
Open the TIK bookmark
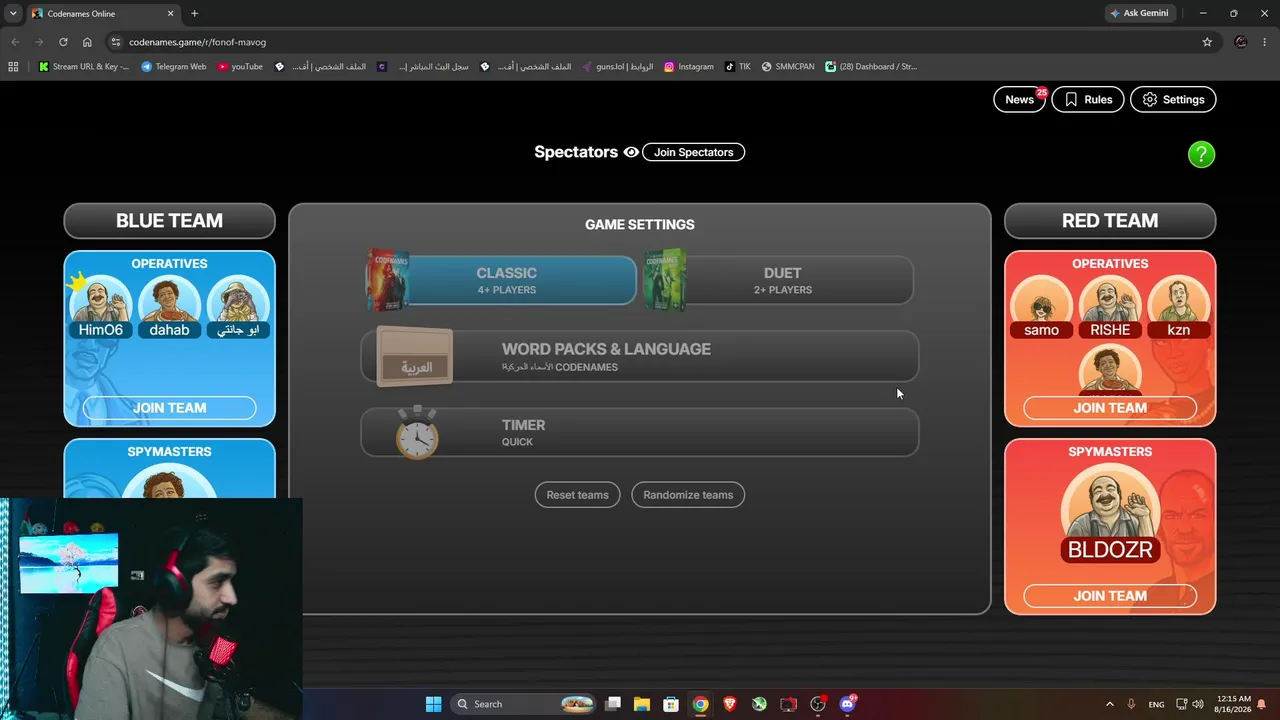tap(737, 67)
